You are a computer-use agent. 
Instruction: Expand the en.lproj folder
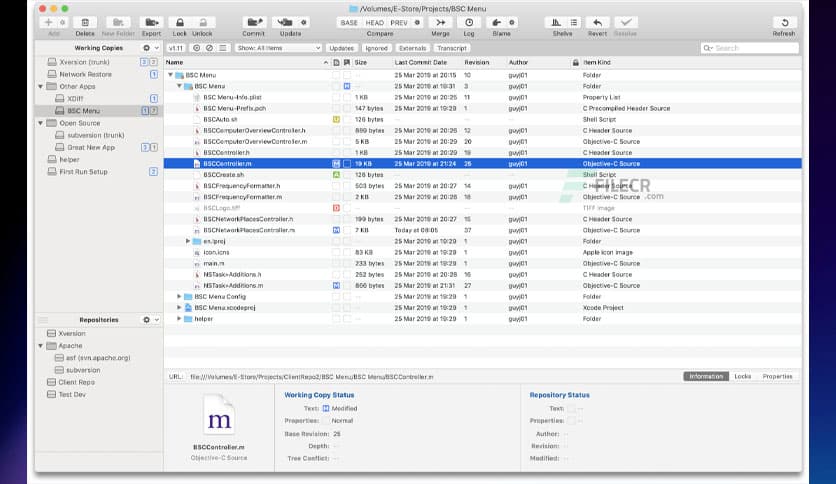pos(188,241)
